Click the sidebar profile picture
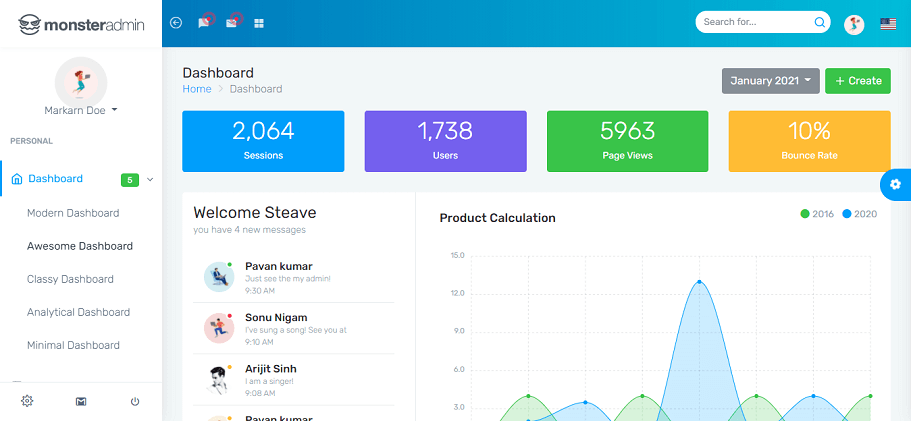 click(x=81, y=82)
